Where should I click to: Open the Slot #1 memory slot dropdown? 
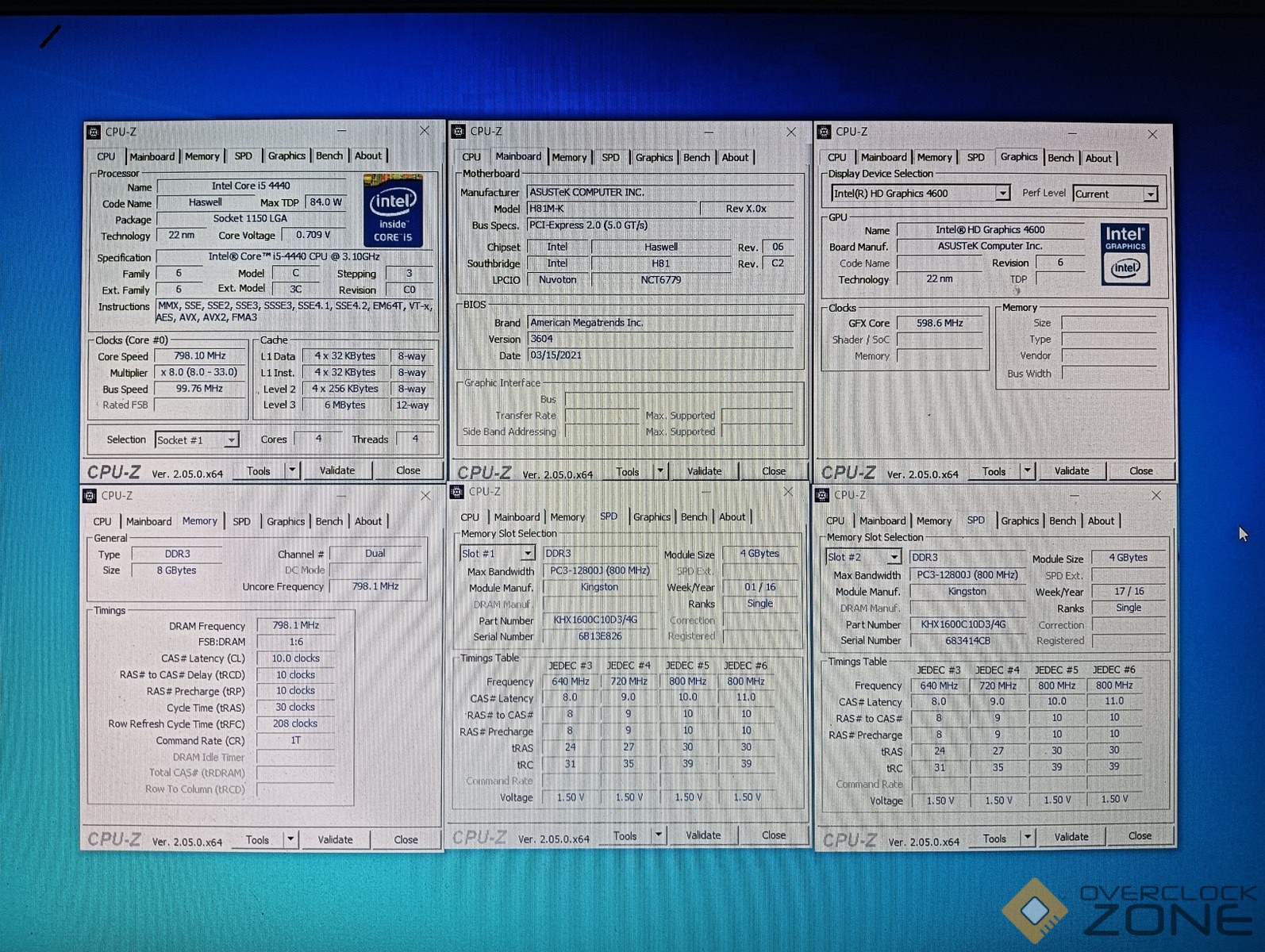coord(528,554)
